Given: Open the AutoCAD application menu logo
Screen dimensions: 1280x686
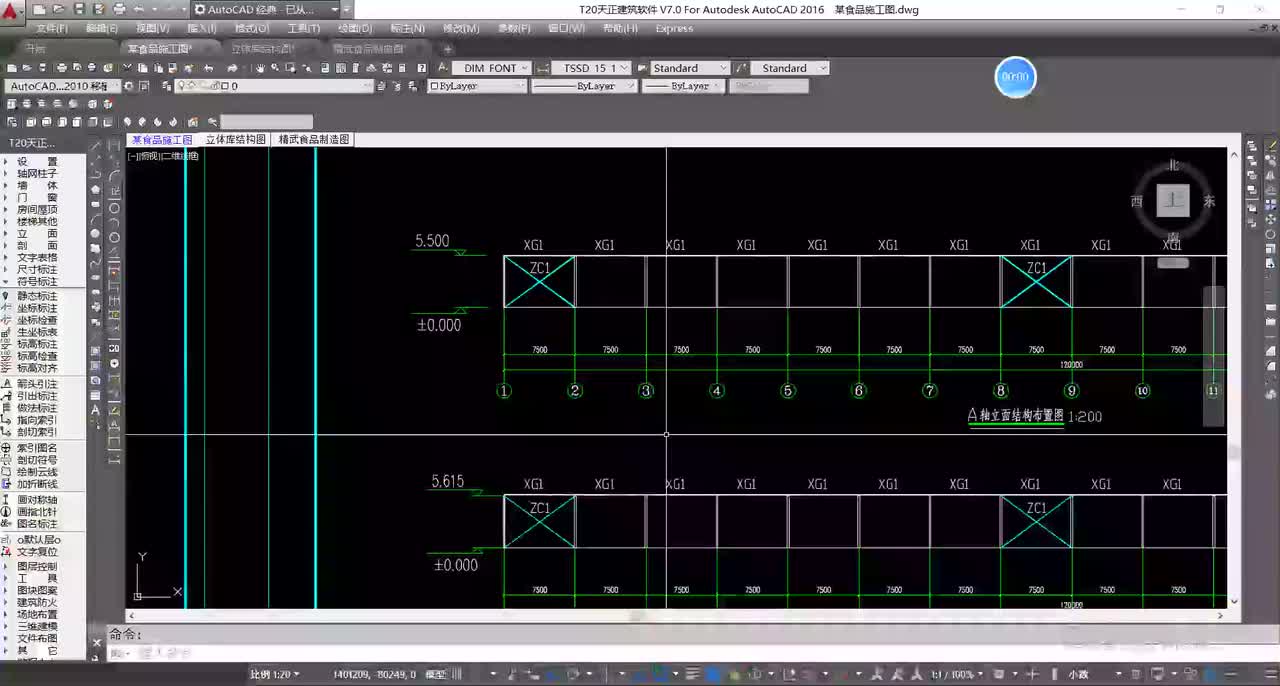Looking at the screenshot, I should tap(12, 11).
